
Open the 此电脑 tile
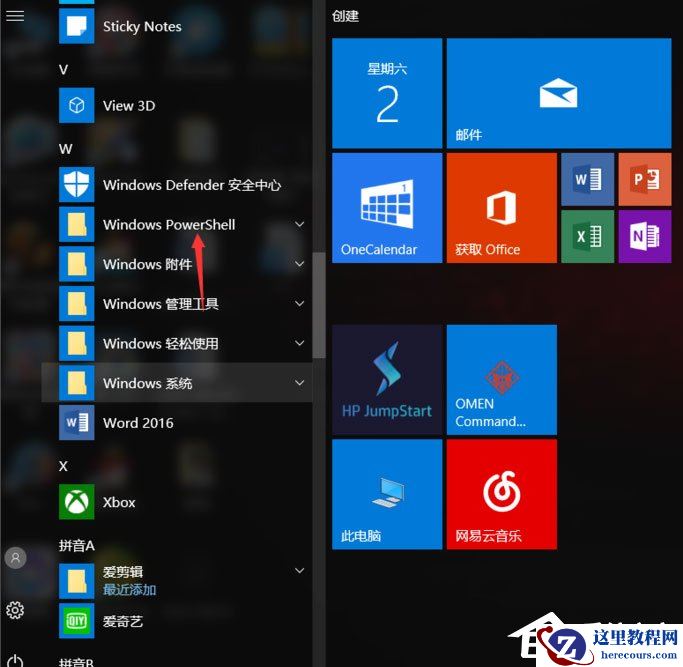[x=387, y=494]
